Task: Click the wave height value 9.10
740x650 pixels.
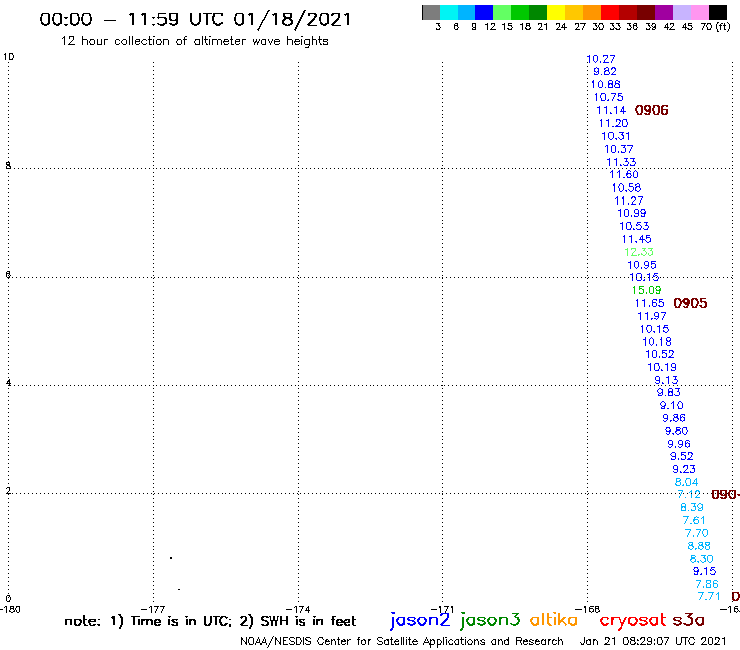Action: (x=672, y=405)
